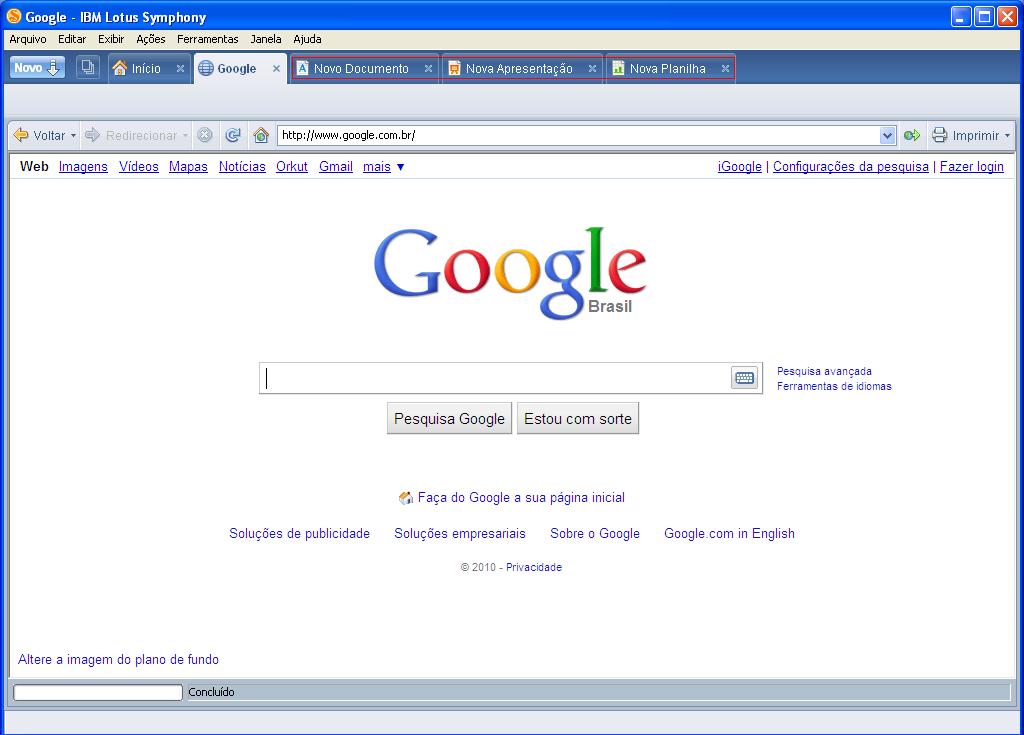Click the Fazer login link
Screen dimensions: 1024x735
pyautogui.click(x=972, y=167)
